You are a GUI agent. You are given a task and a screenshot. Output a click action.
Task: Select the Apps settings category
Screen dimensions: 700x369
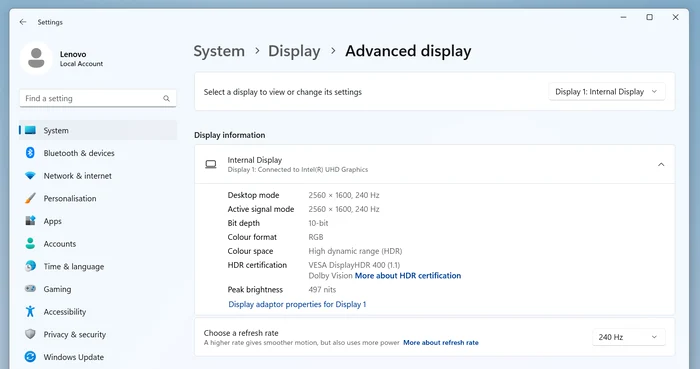tap(98, 221)
